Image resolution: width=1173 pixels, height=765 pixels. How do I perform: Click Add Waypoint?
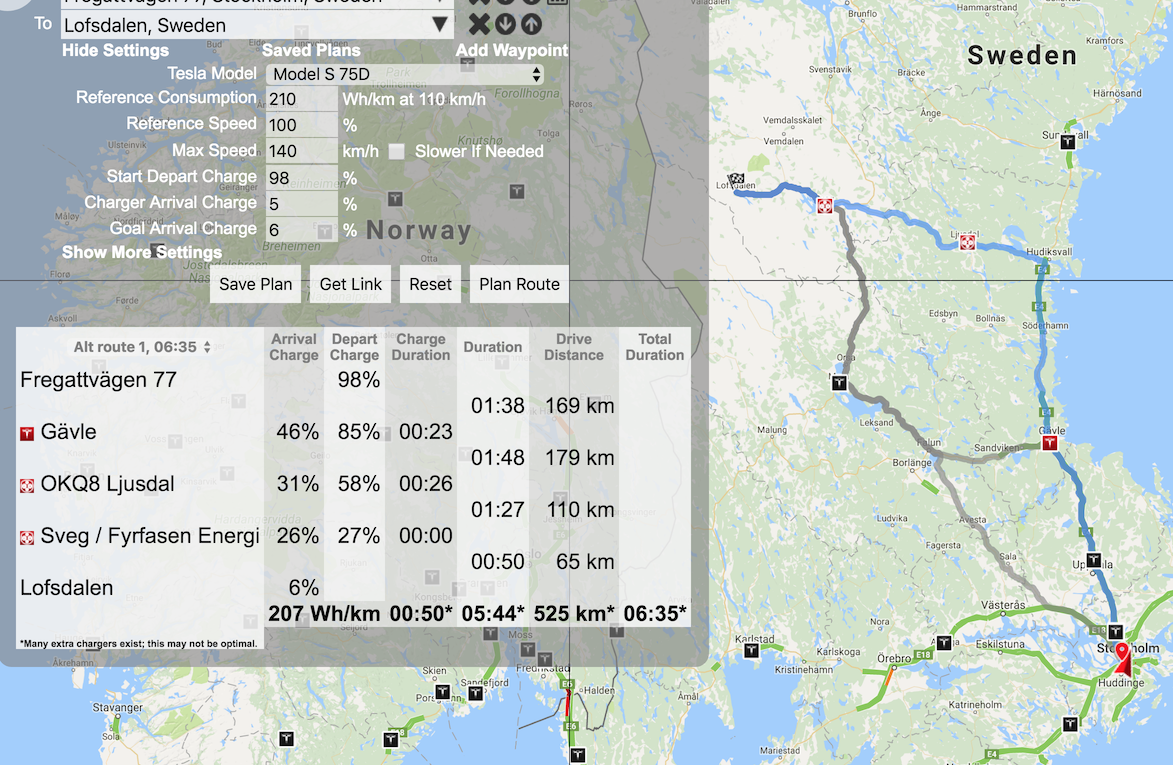click(512, 50)
